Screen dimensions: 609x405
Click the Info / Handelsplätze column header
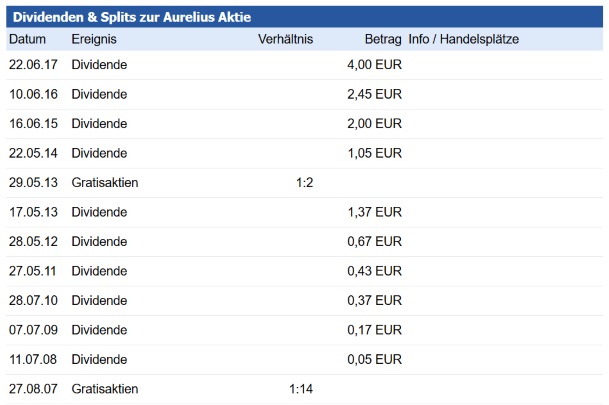tap(464, 39)
